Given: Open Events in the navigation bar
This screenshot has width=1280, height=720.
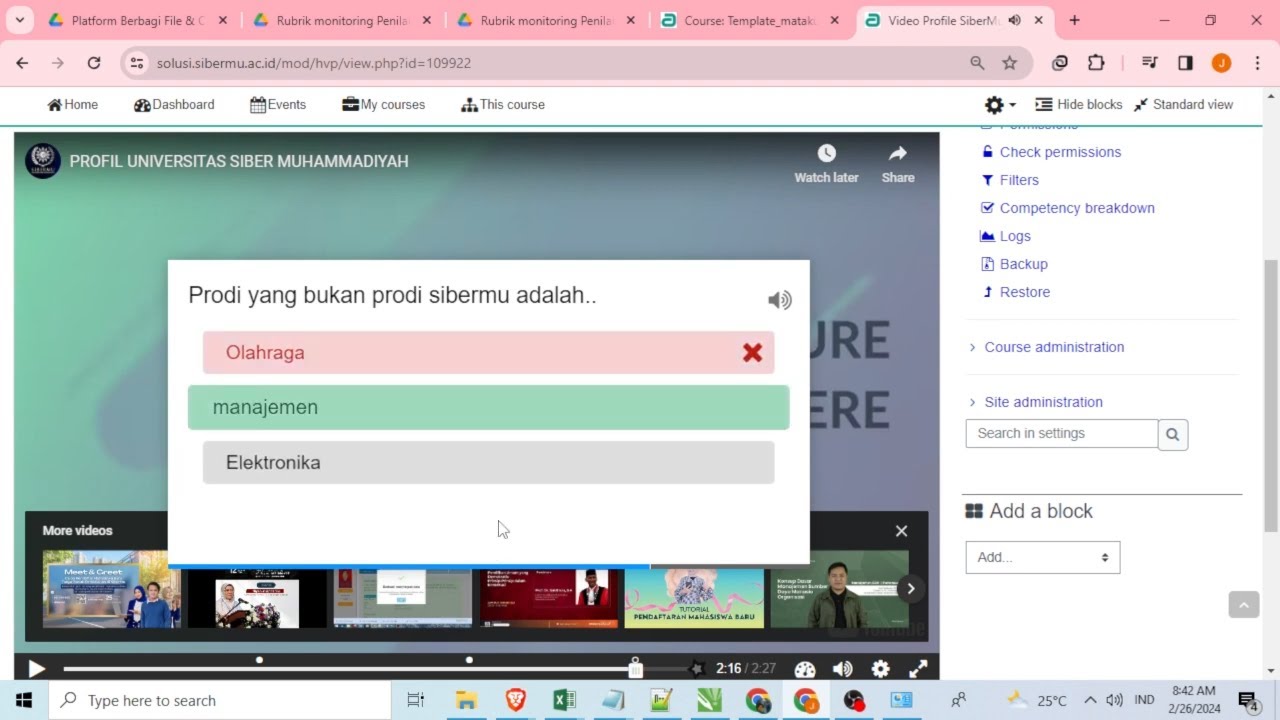Looking at the screenshot, I should [278, 104].
